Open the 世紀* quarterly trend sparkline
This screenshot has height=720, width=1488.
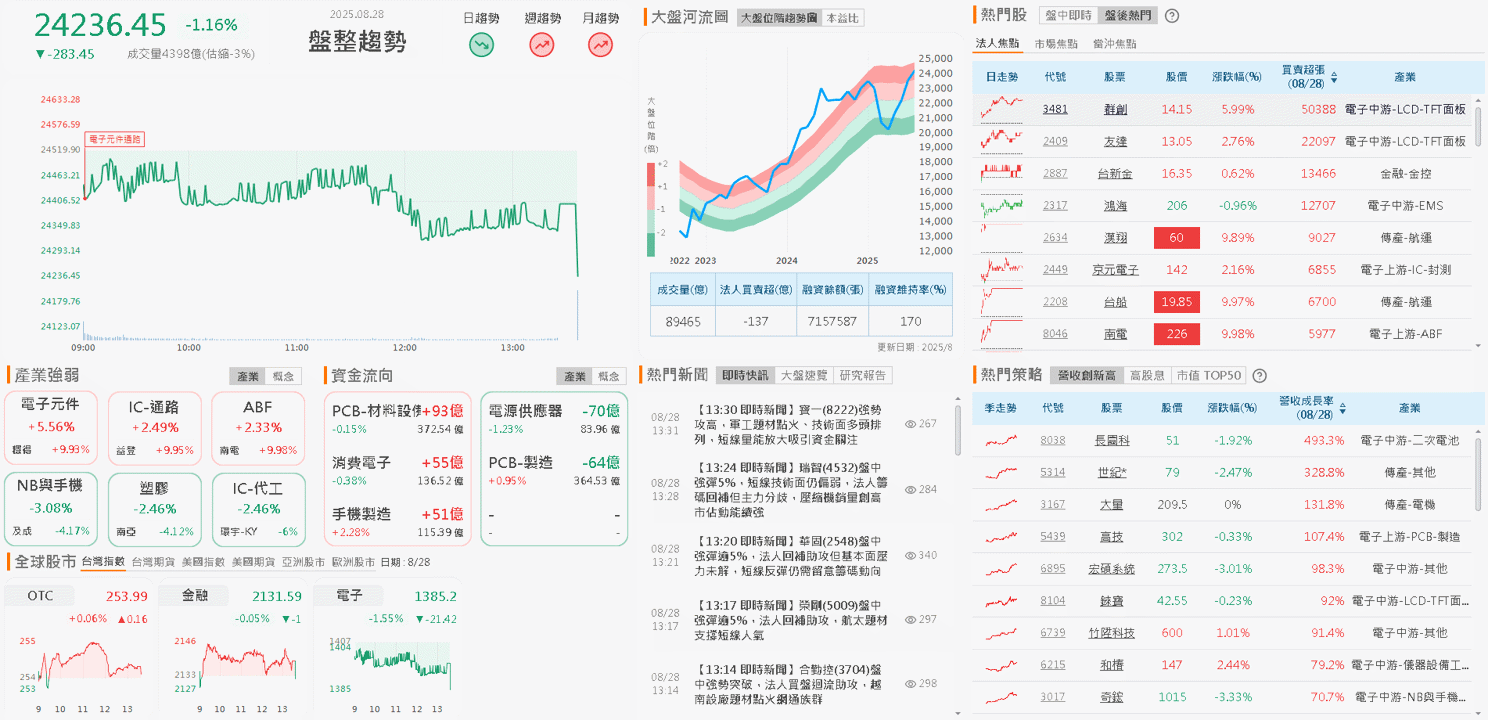point(1002,472)
